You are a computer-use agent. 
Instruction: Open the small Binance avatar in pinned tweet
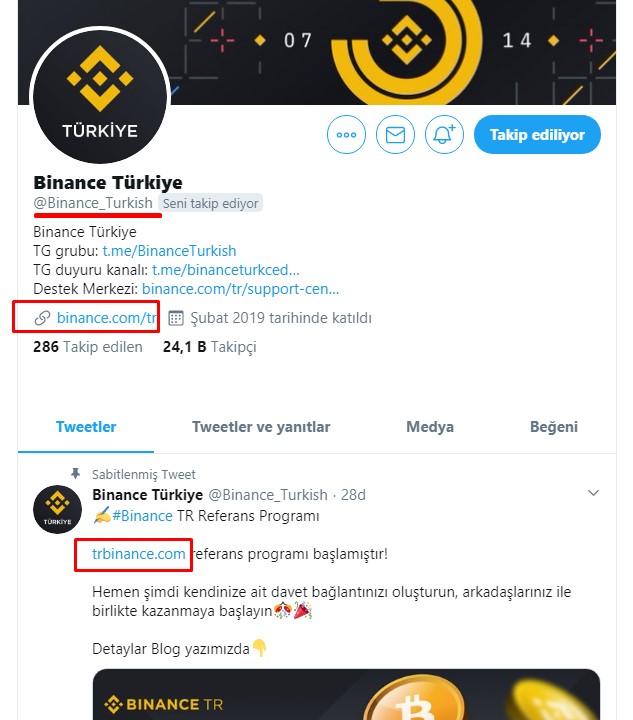click(x=57, y=509)
